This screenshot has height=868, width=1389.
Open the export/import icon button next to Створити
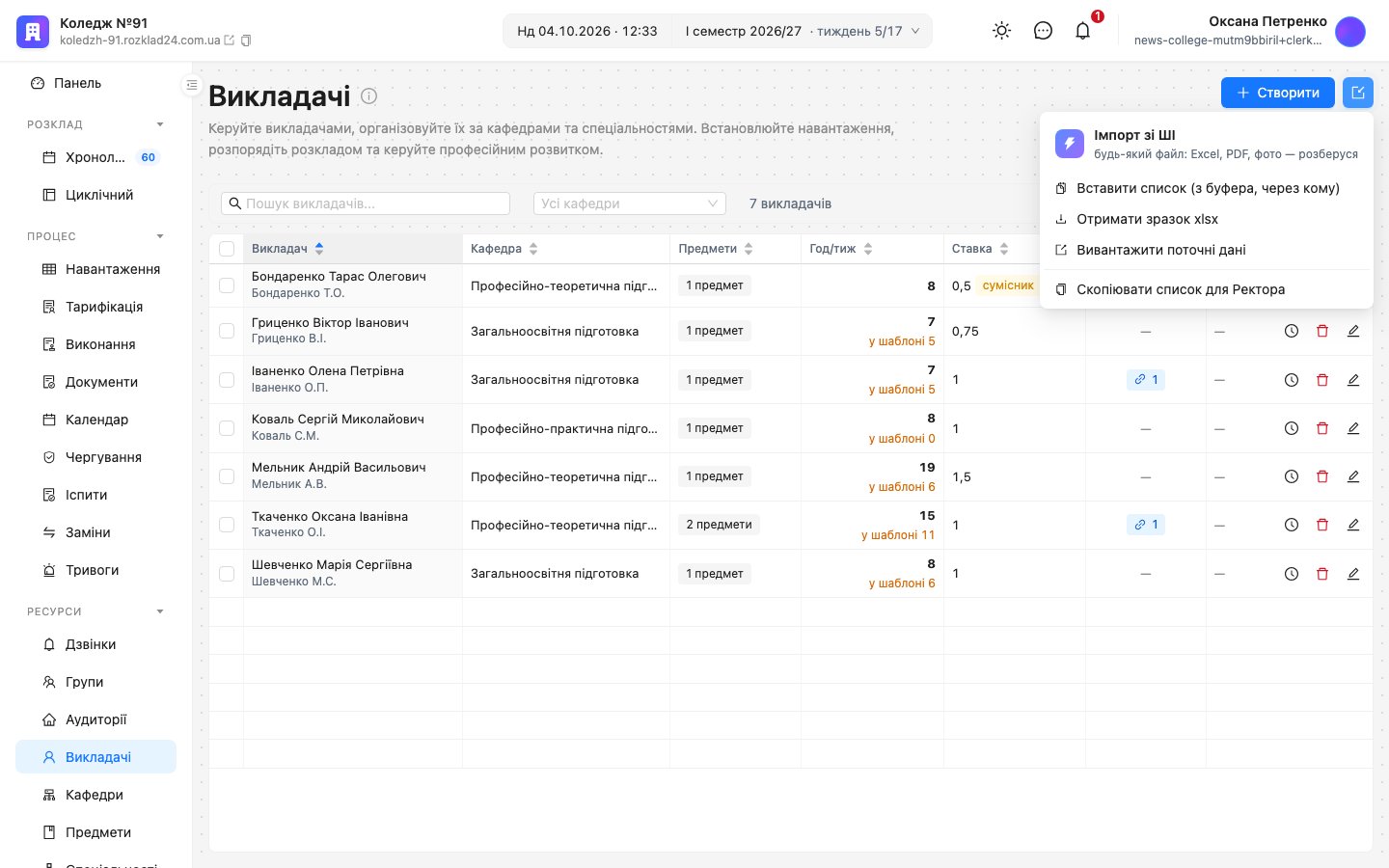(x=1358, y=93)
